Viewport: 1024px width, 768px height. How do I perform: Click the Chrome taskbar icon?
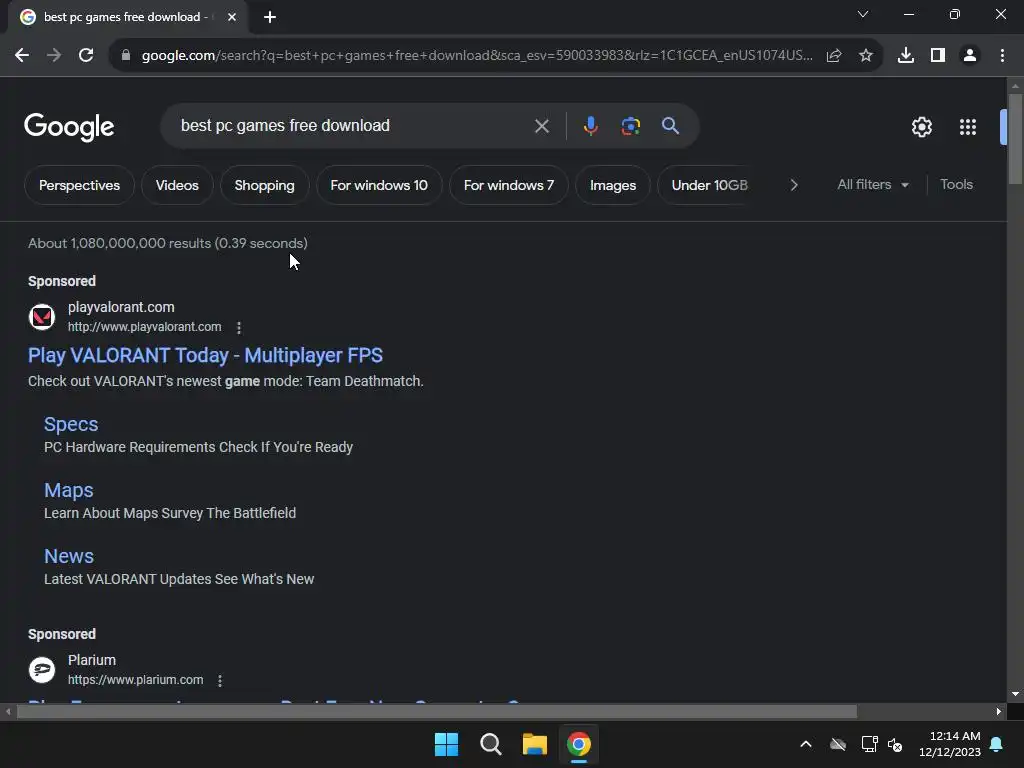[579, 744]
